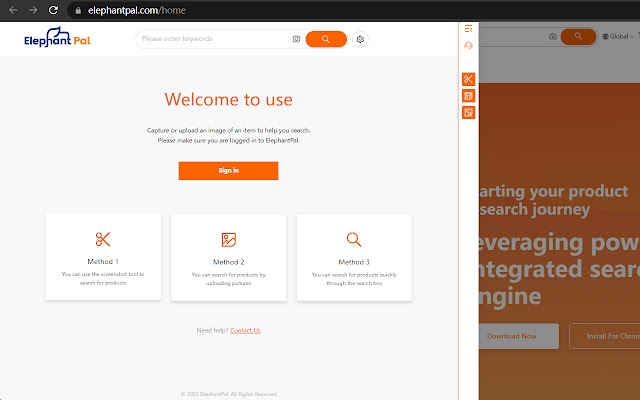Reload the page with the refresh icon

pos(53,10)
